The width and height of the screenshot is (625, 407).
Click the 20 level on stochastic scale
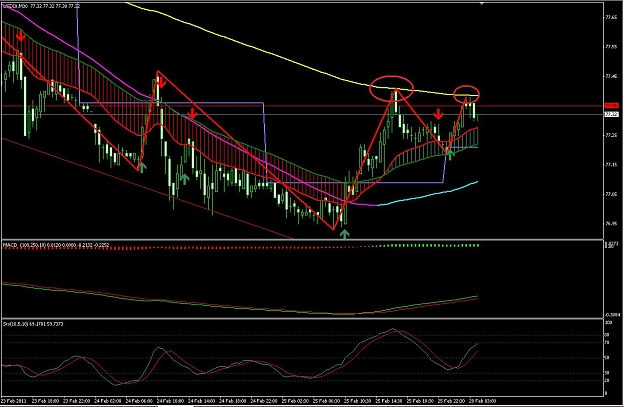point(607,381)
